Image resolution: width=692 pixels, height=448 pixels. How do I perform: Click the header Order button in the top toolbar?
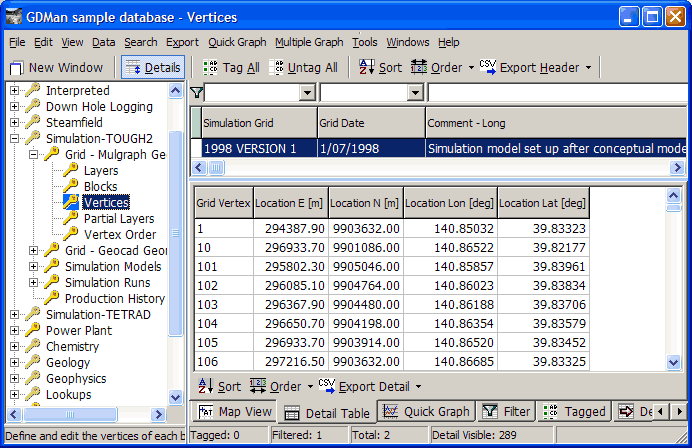pos(436,68)
